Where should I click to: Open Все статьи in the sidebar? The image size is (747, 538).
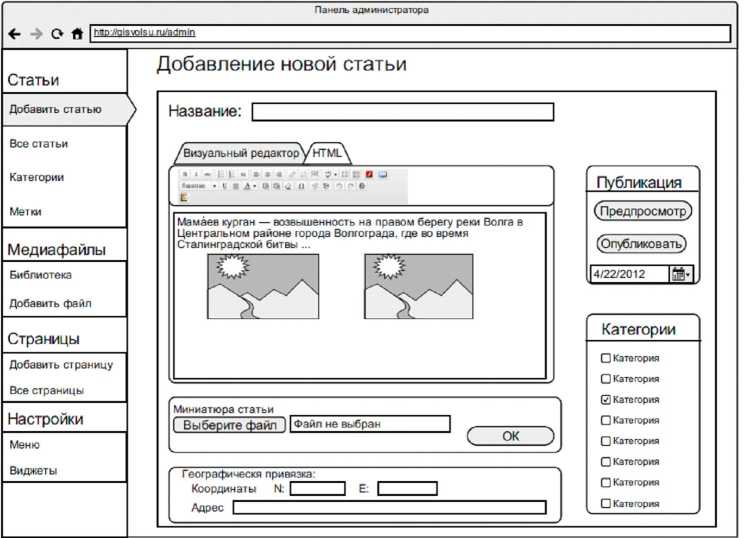coord(39,143)
